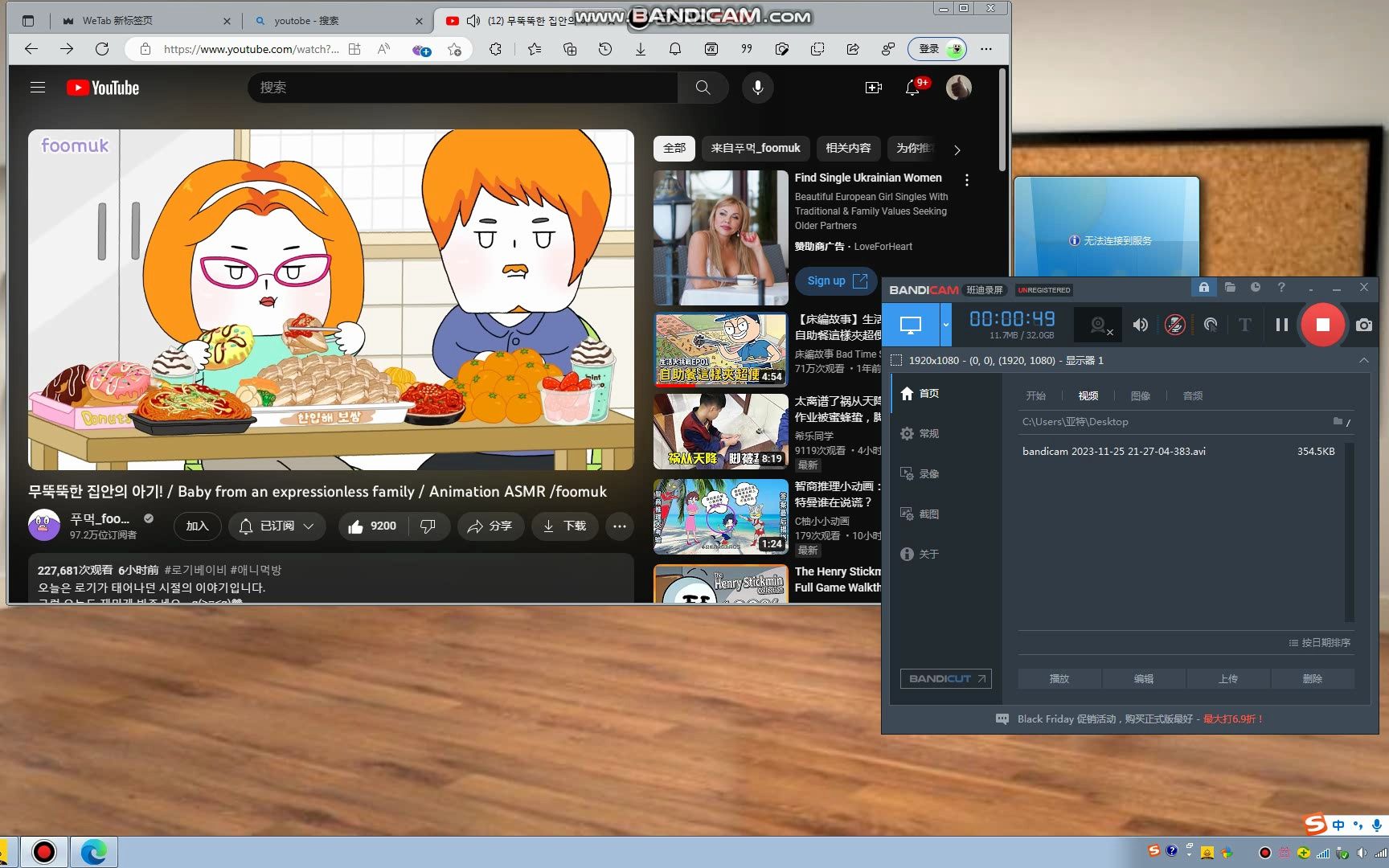Click the 播放 button in Bandicam
The height and width of the screenshot is (868, 1389).
tap(1059, 678)
